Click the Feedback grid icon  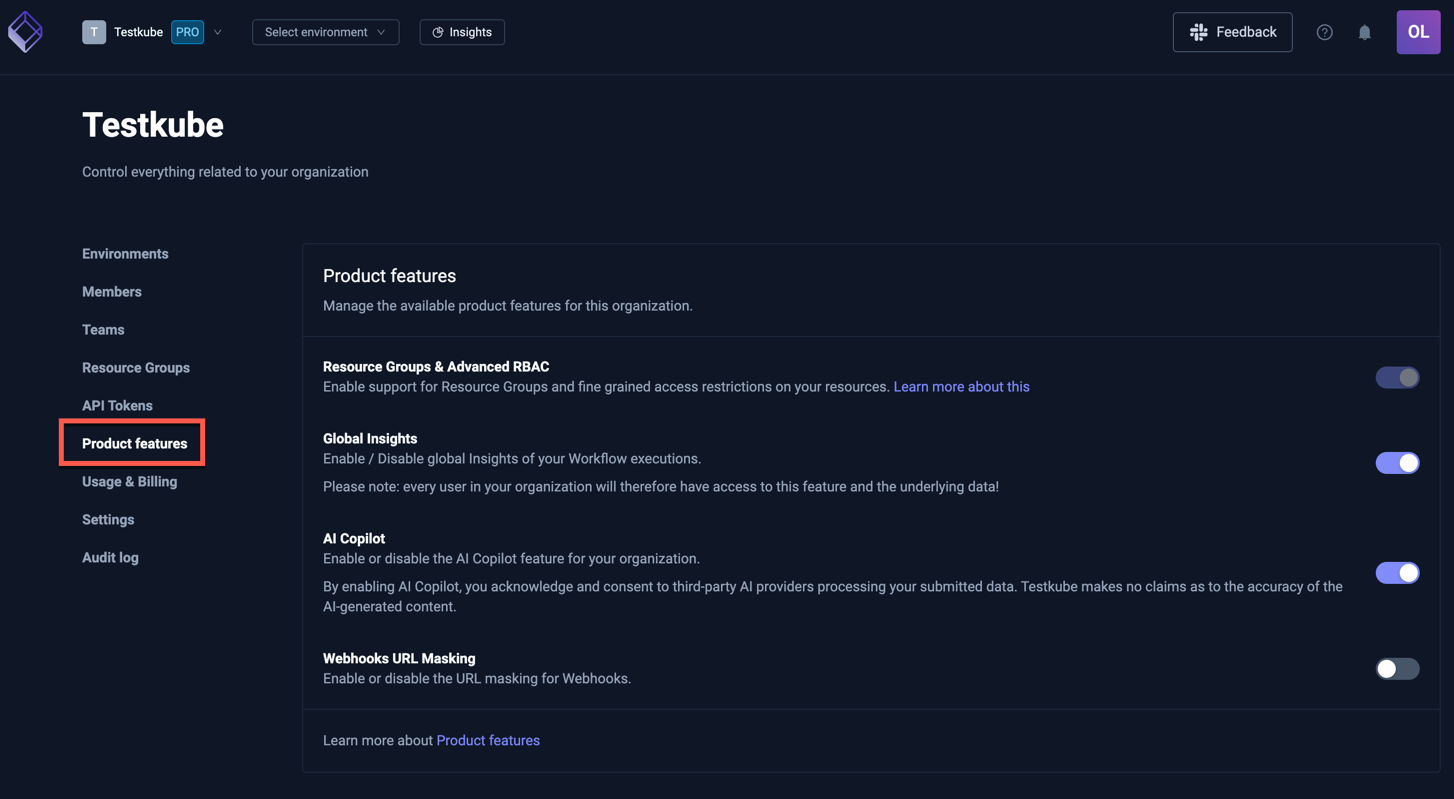click(x=1198, y=31)
